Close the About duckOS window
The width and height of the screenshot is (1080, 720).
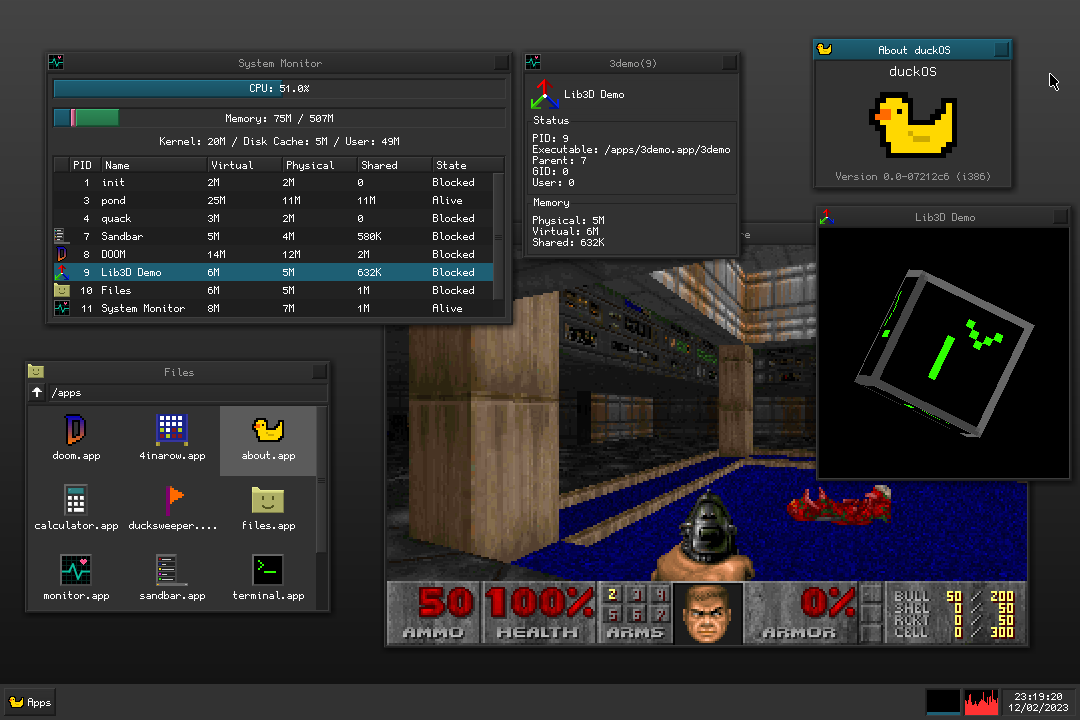1001,50
